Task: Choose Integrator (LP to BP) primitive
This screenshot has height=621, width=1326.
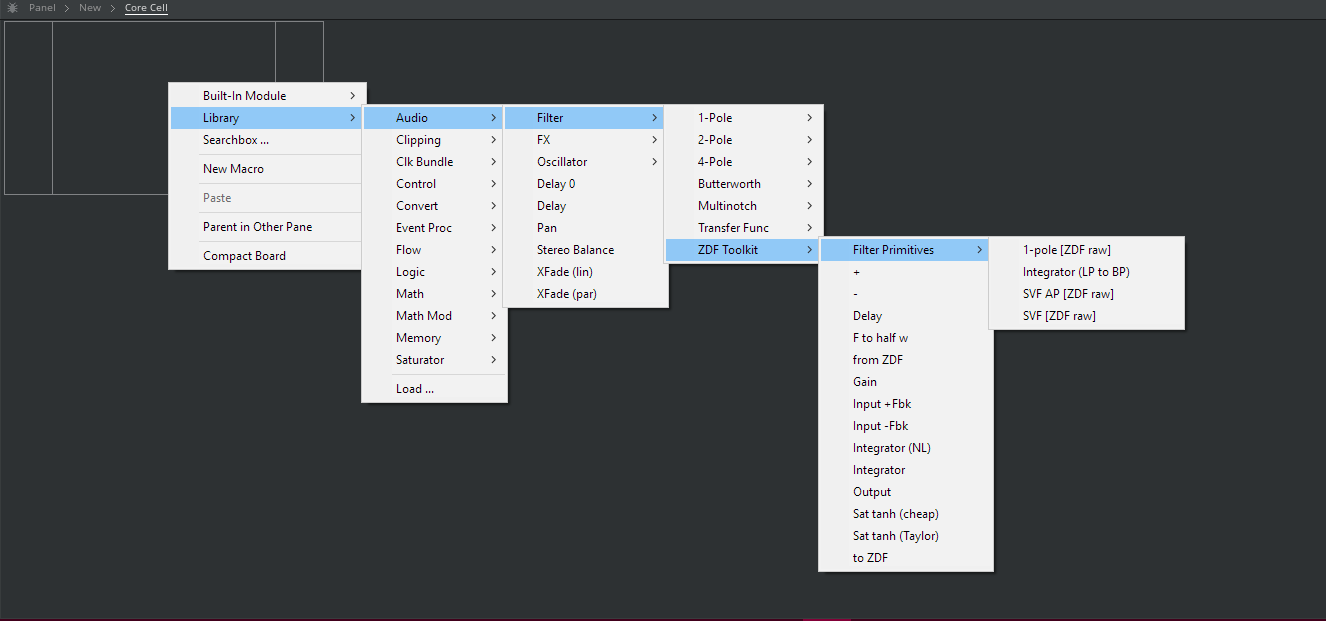Action: 1086,272
